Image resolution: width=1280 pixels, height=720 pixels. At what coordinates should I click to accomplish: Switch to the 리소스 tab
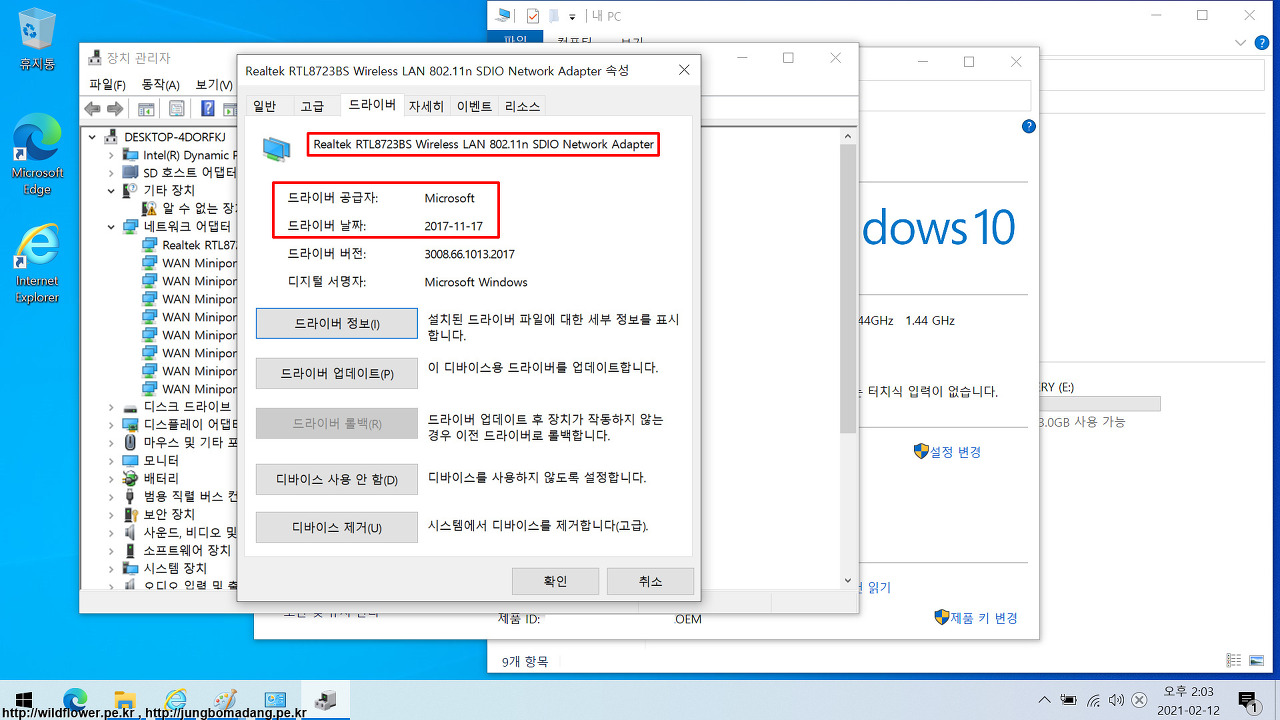pyautogui.click(x=522, y=106)
